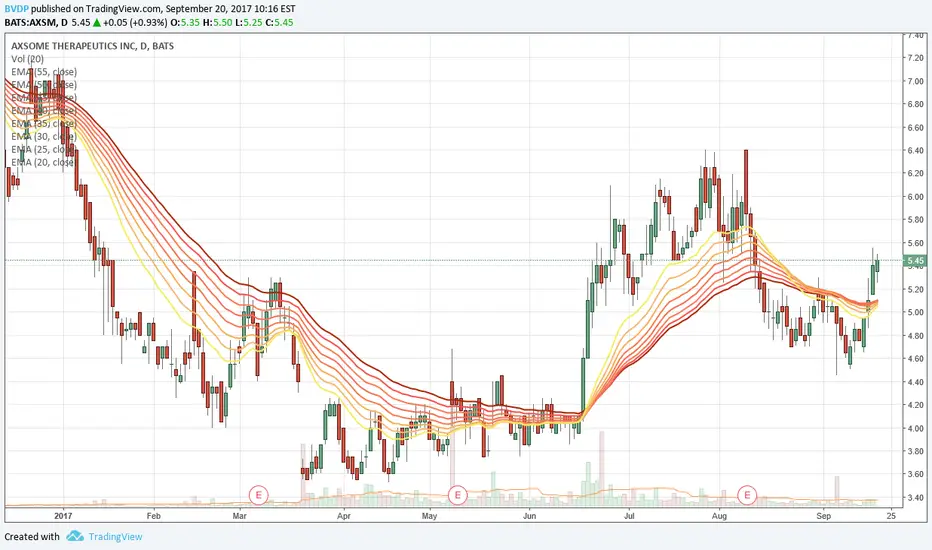932x550 pixels.
Task: Click the 6.40 price axis label
Action: click(915, 150)
